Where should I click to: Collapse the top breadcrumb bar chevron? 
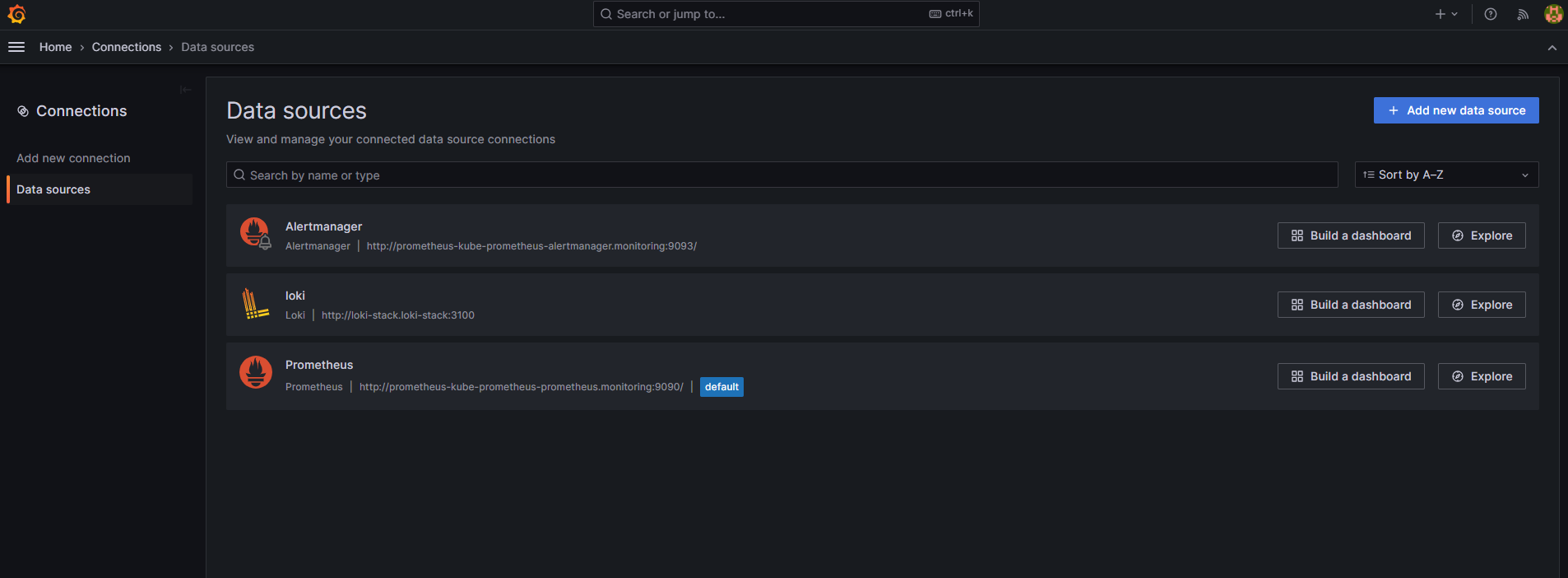tap(1552, 48)
